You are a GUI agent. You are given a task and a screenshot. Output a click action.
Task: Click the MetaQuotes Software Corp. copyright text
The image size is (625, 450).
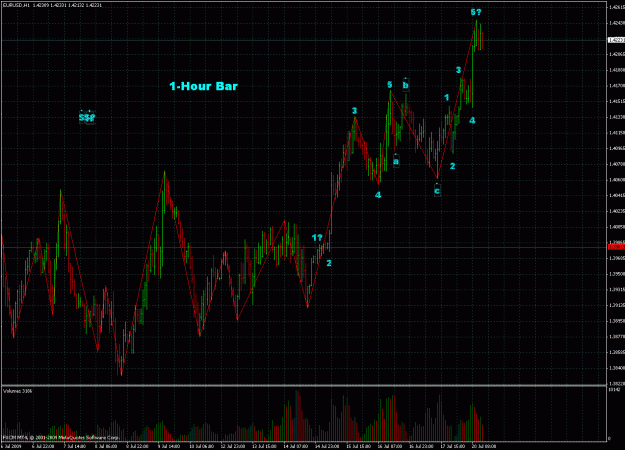[61, 437]
